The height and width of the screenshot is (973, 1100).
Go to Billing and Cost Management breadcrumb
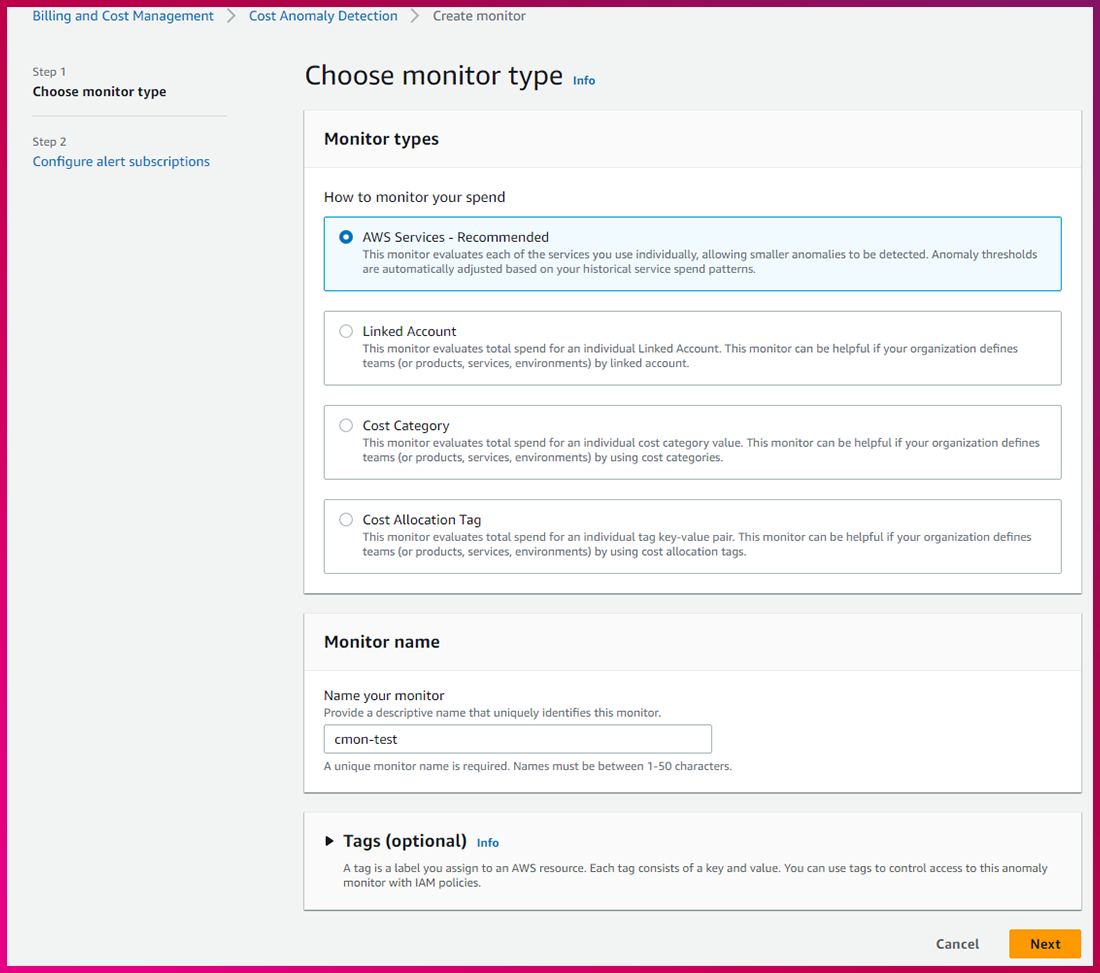(123, 16)
